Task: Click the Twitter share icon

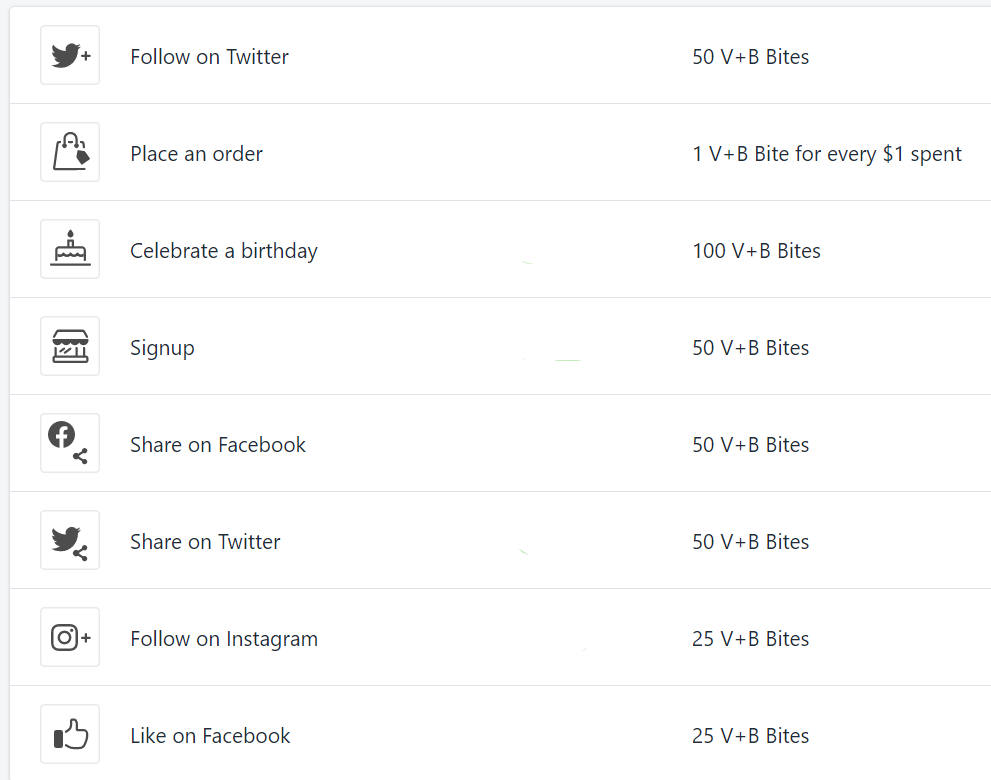Action: coord(70,540)
